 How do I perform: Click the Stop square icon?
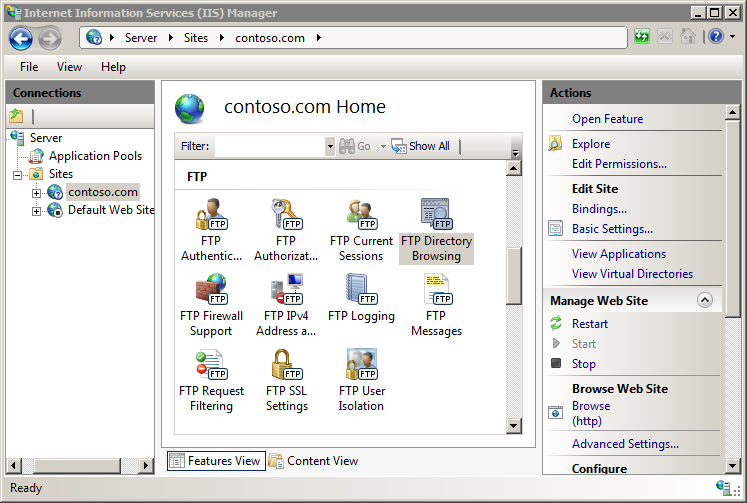[555, 363]
